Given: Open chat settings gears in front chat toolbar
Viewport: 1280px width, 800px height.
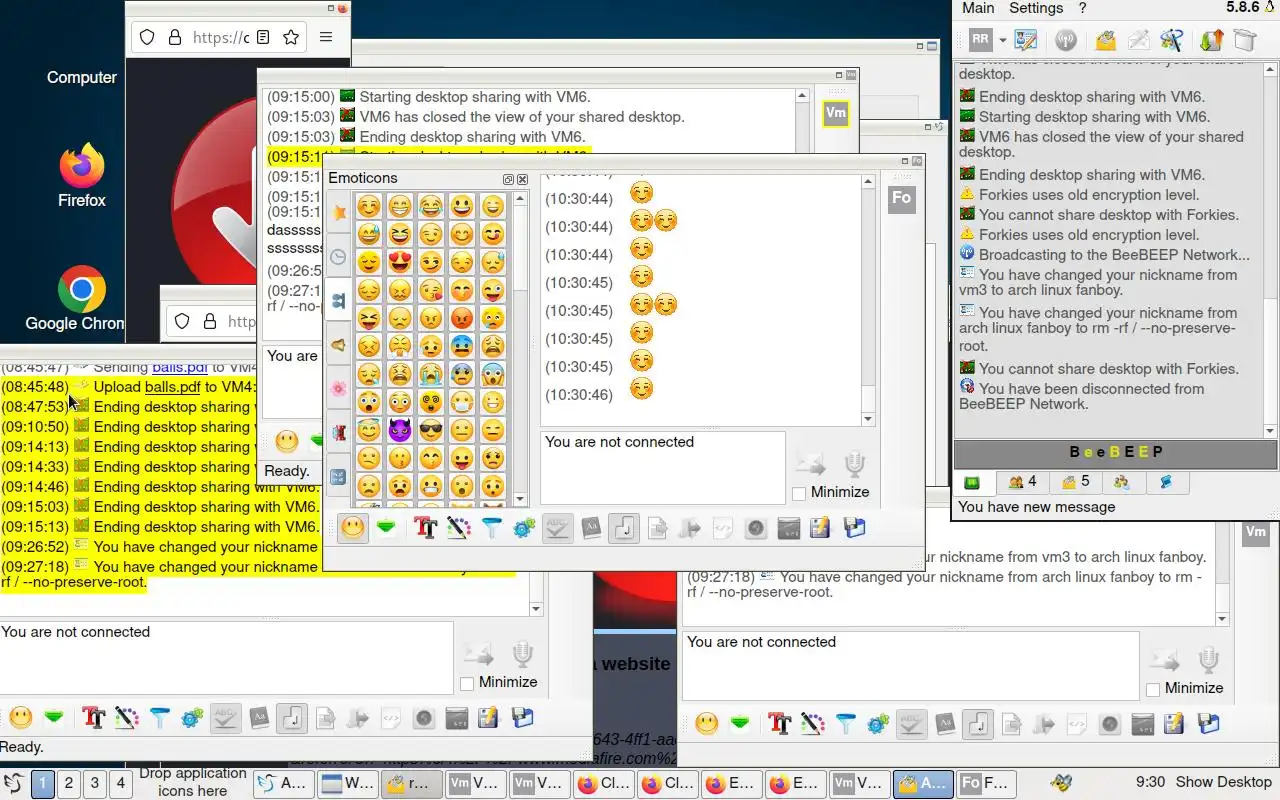Looking at the screenshot, I should 524,528.
